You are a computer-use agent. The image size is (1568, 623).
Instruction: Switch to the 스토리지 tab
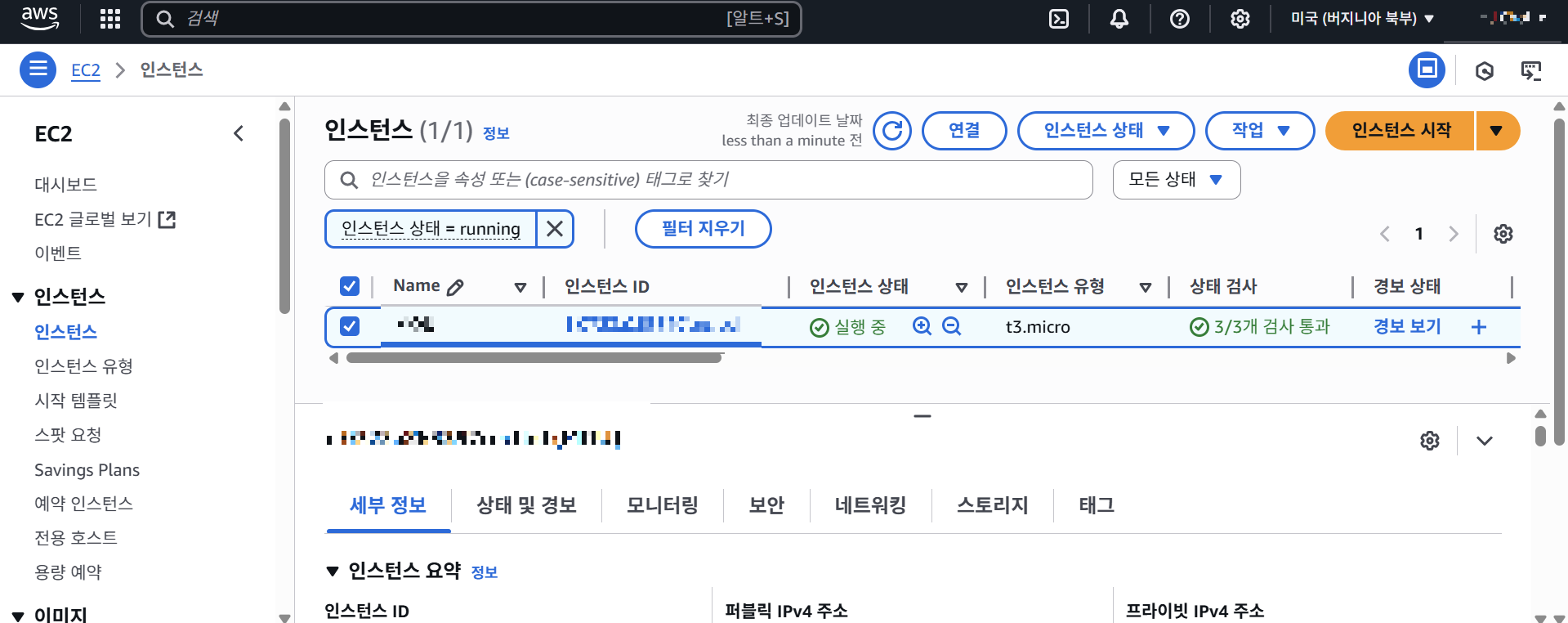coord(993,505)
